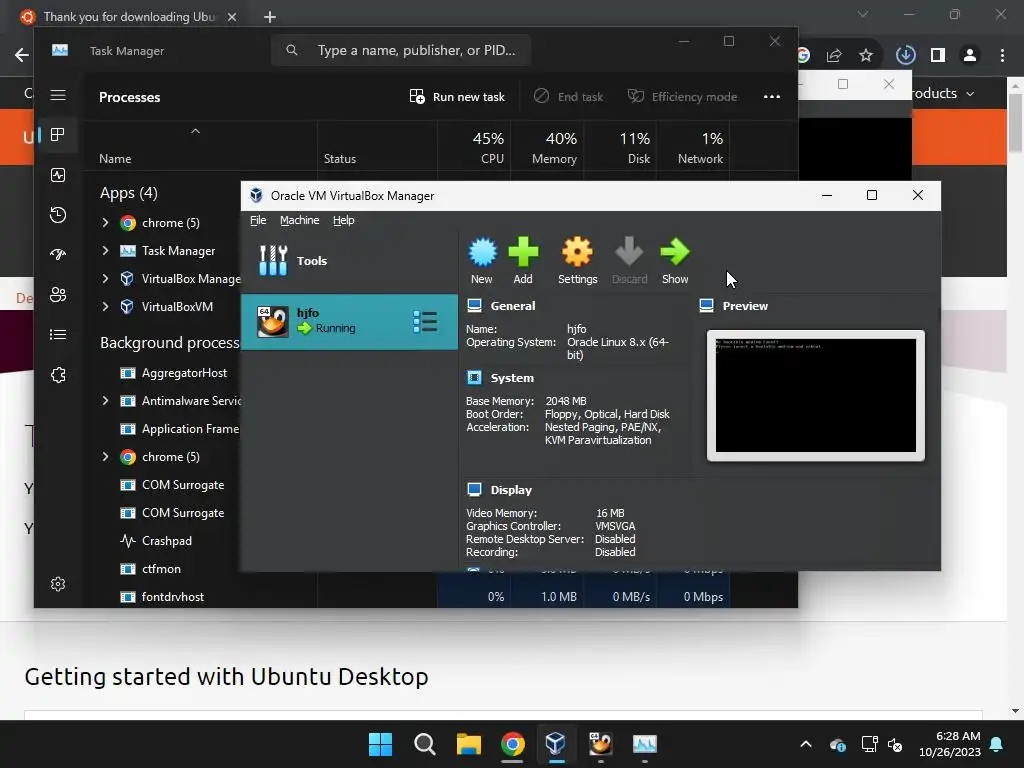Click the General section header in VirtualBox
The width and height of the screenshot is (1024, 768).
513,306
